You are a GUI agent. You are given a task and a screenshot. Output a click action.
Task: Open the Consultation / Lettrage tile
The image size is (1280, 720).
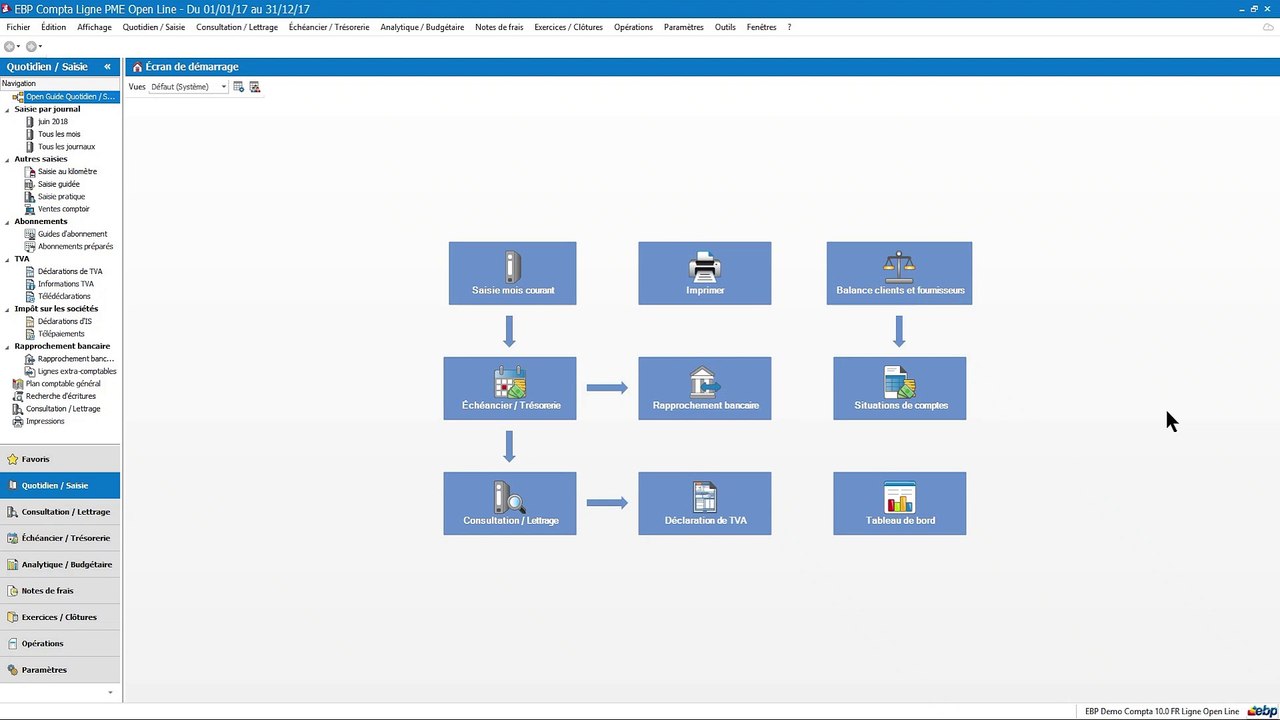click(510, 503)
